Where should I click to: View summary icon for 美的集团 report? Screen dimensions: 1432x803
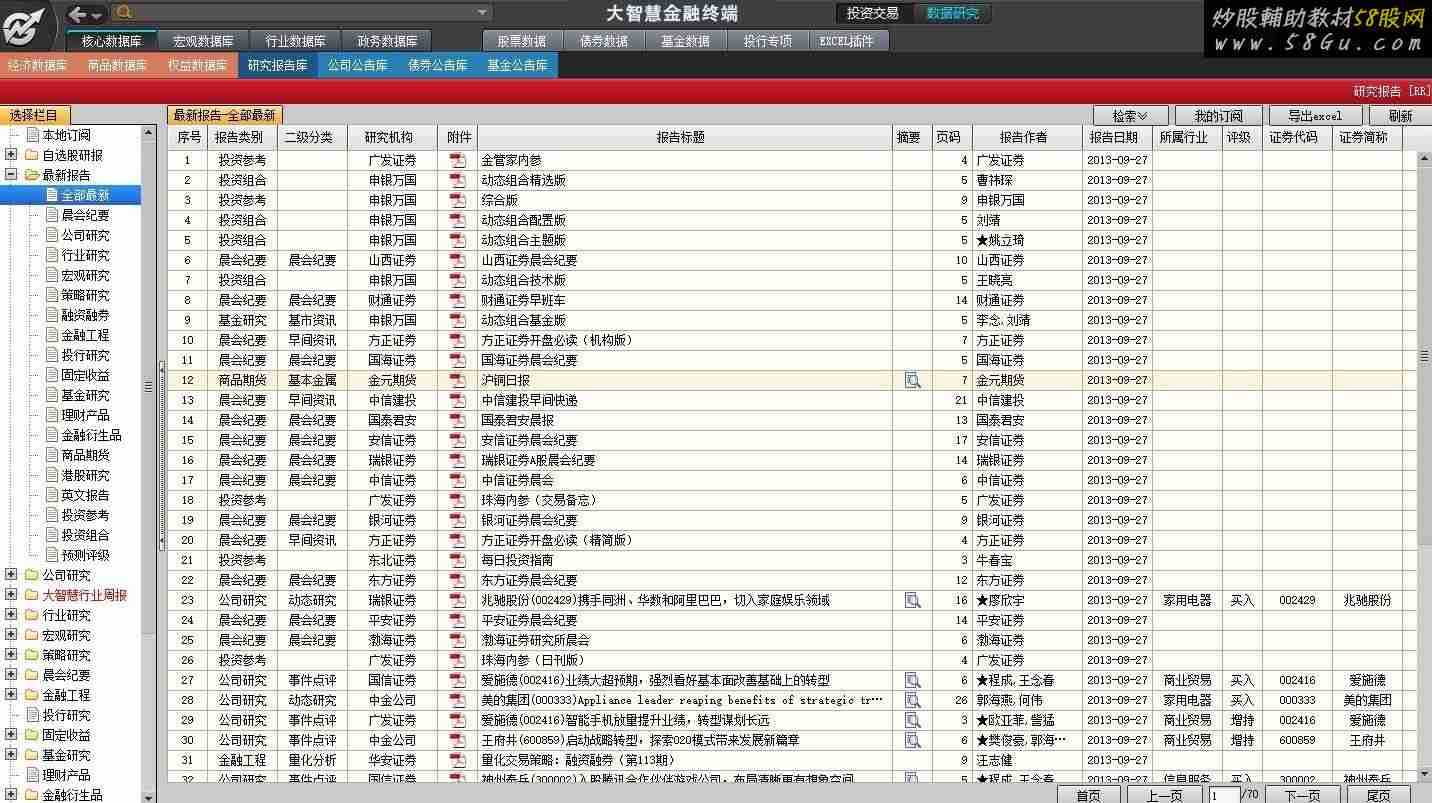(x=912, y=700)
